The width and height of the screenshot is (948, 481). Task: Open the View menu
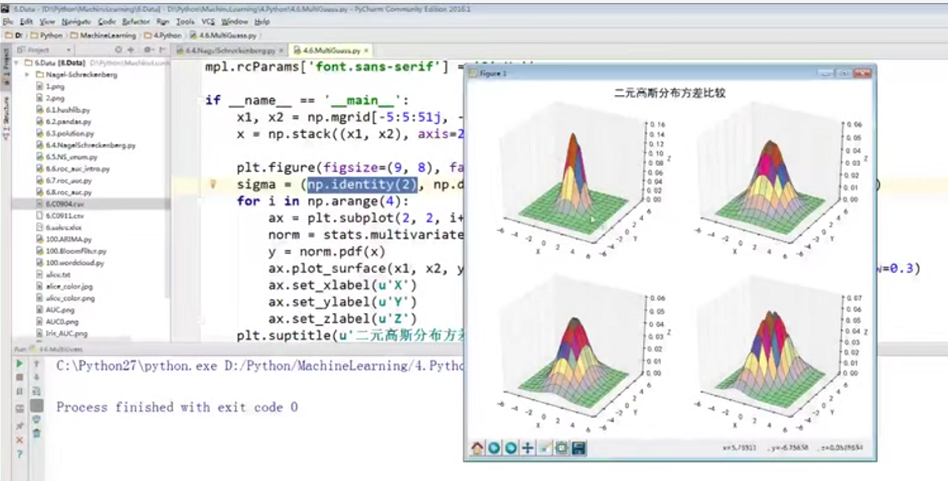point(47,22)
